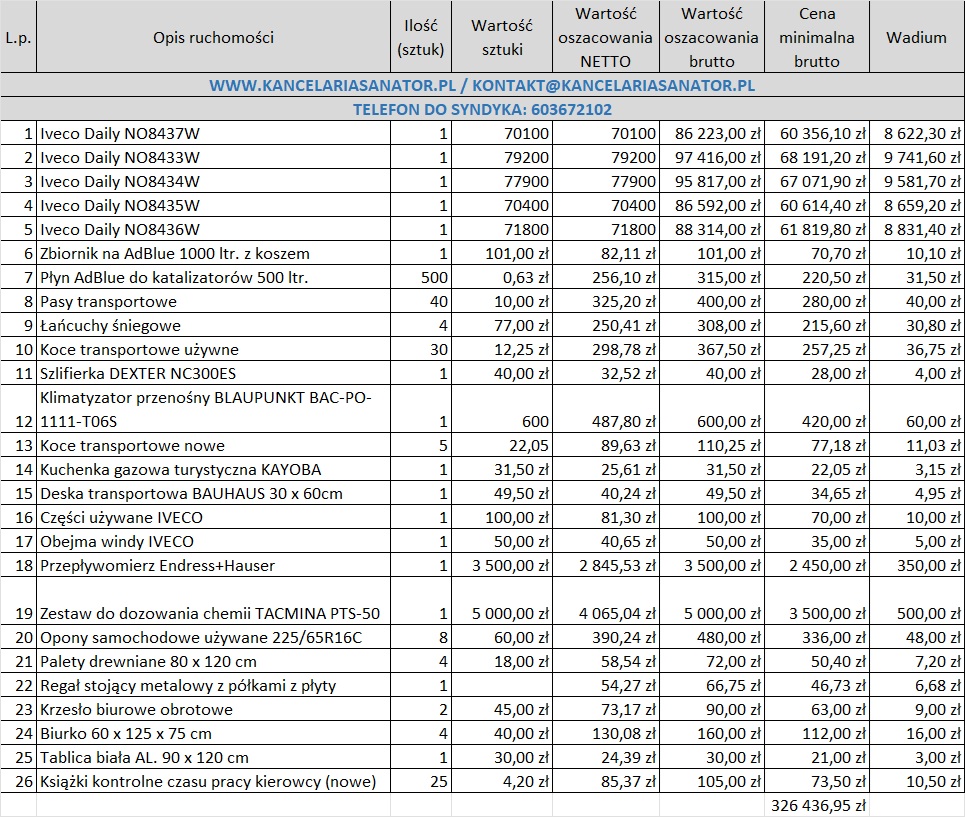This screenshot has height=820, width=965.
Task: Select the 'Iveco Daily NO8436W' cell
Action: 213,229
